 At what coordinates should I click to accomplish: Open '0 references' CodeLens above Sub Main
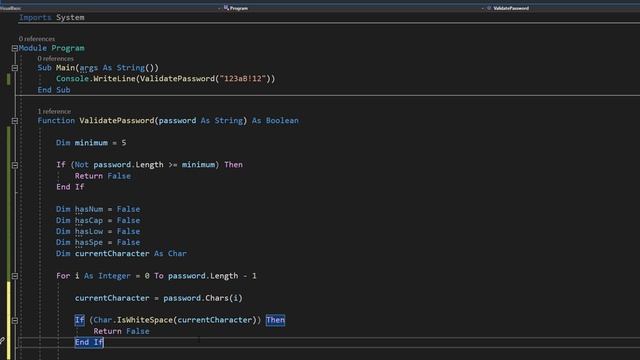coord(56,58)
